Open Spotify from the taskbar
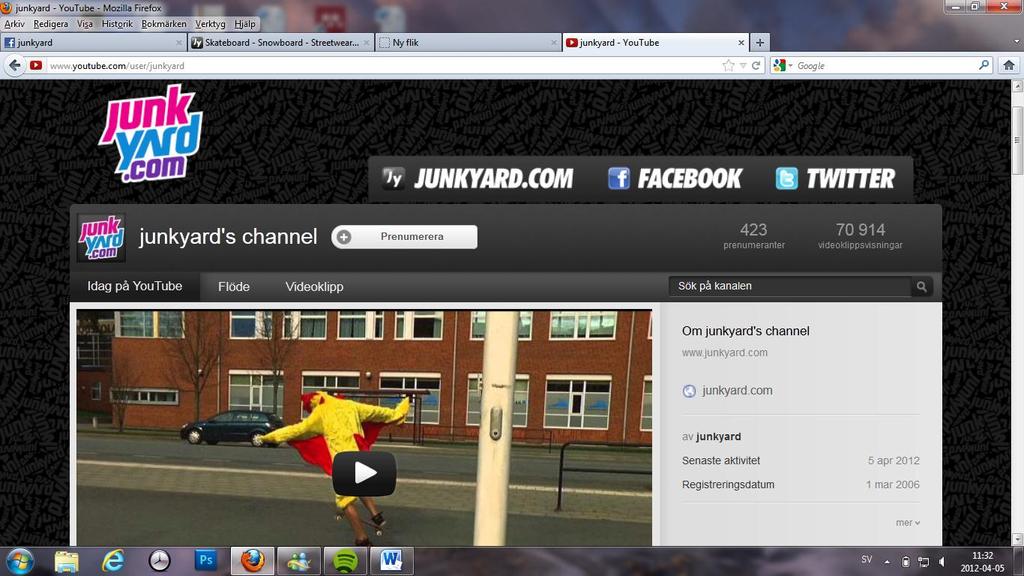 point(345,561)
